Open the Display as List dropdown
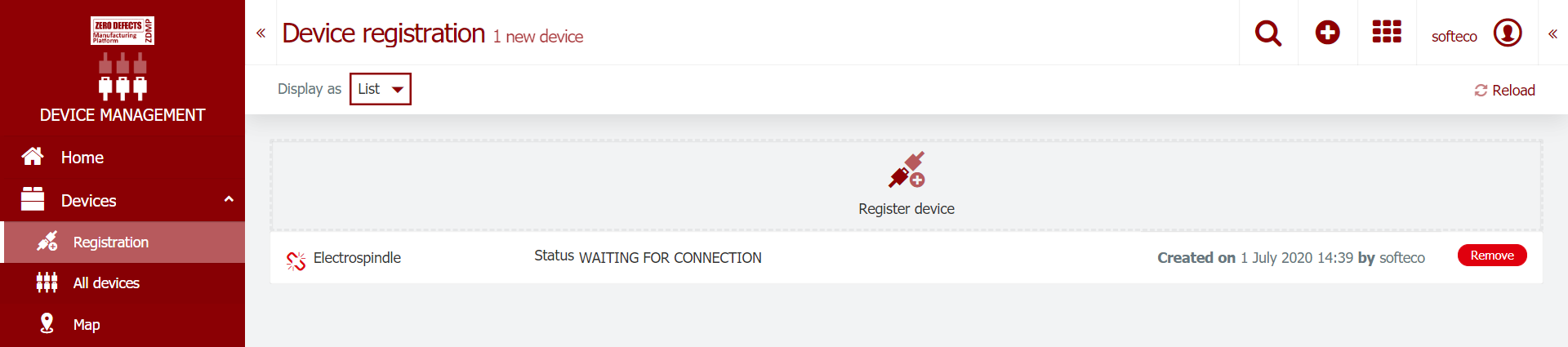 381,89
